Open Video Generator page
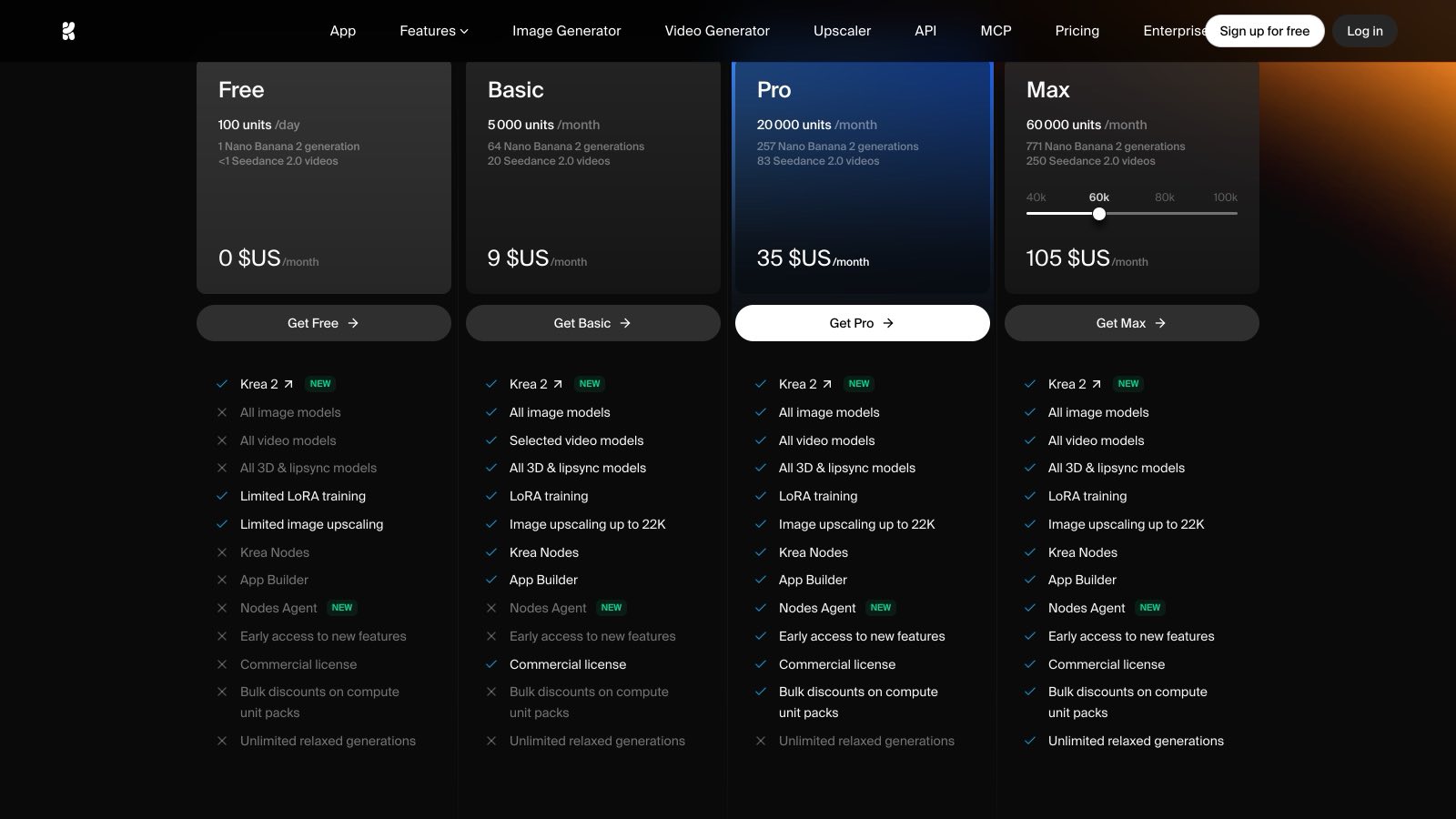1456x819 pixels. coord(717,31)
